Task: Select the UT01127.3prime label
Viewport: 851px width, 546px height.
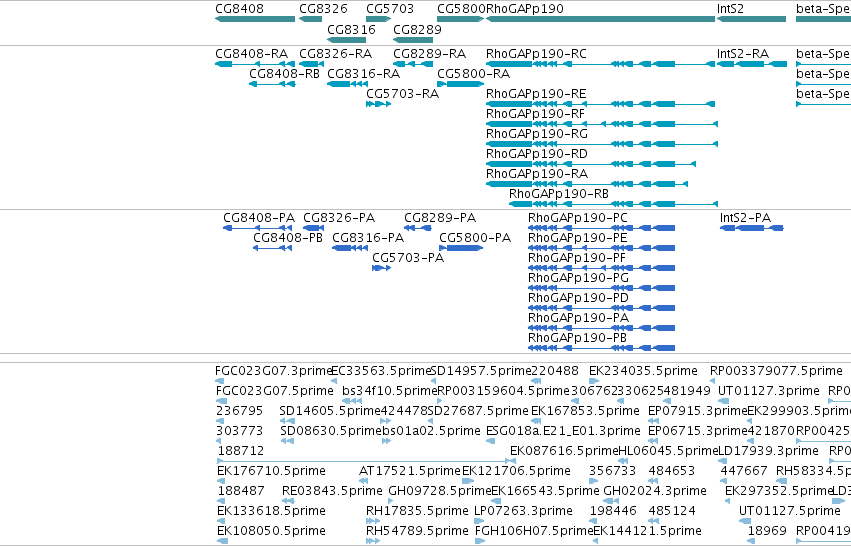Action: pyautogui.click(x=769, y=391)
